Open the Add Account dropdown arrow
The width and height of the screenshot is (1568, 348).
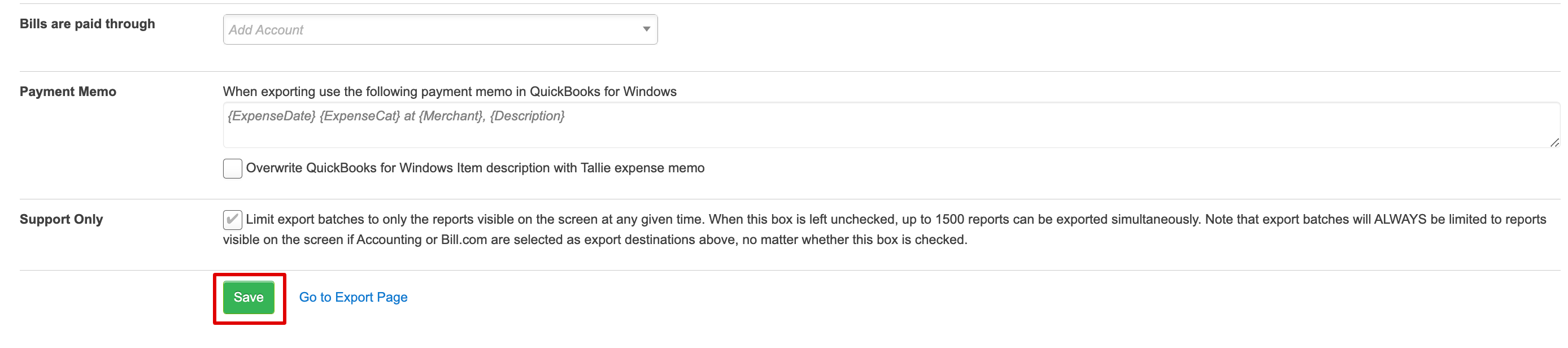(x=646, y=29)
